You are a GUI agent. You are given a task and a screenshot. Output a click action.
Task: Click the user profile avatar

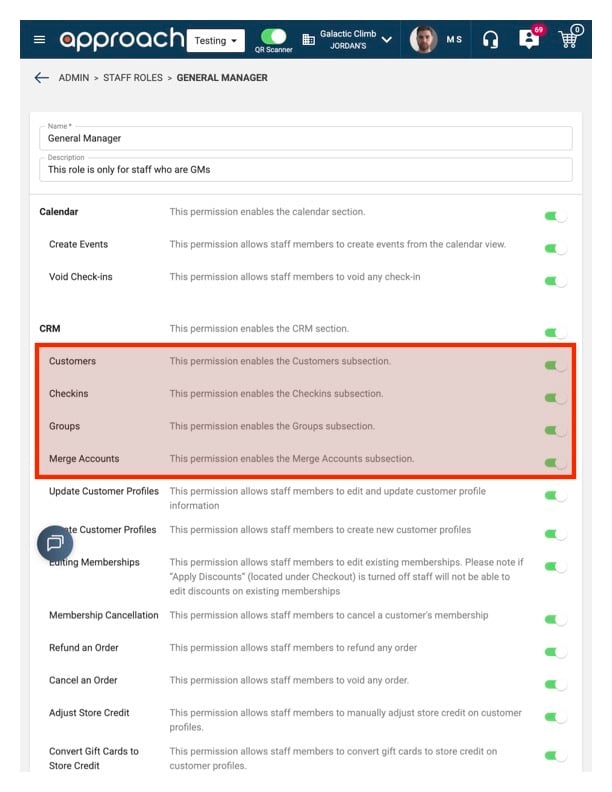click(x=423, y=39)
